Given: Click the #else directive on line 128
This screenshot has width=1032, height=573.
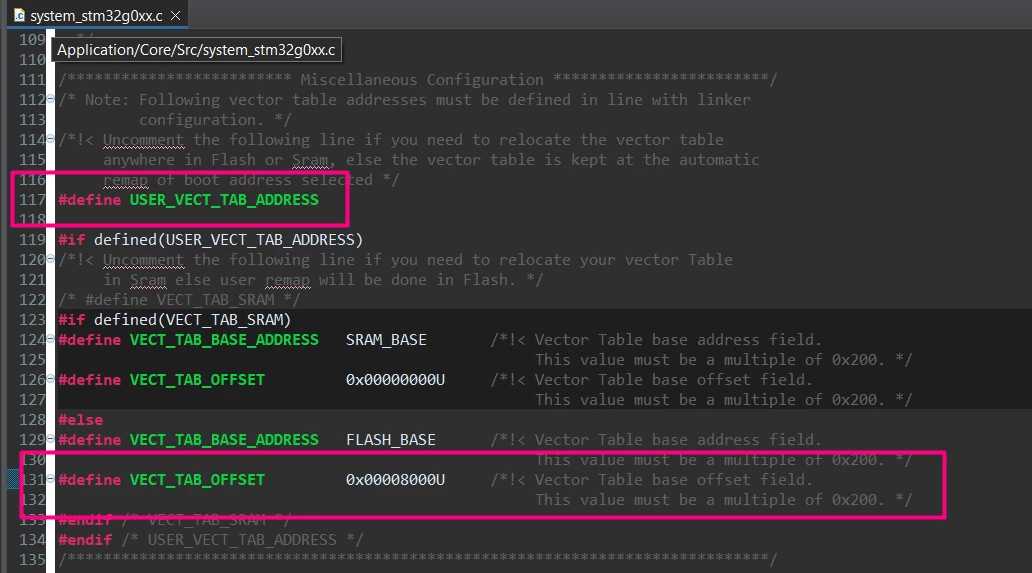Looking at the screenshot, I should [80, 420].
